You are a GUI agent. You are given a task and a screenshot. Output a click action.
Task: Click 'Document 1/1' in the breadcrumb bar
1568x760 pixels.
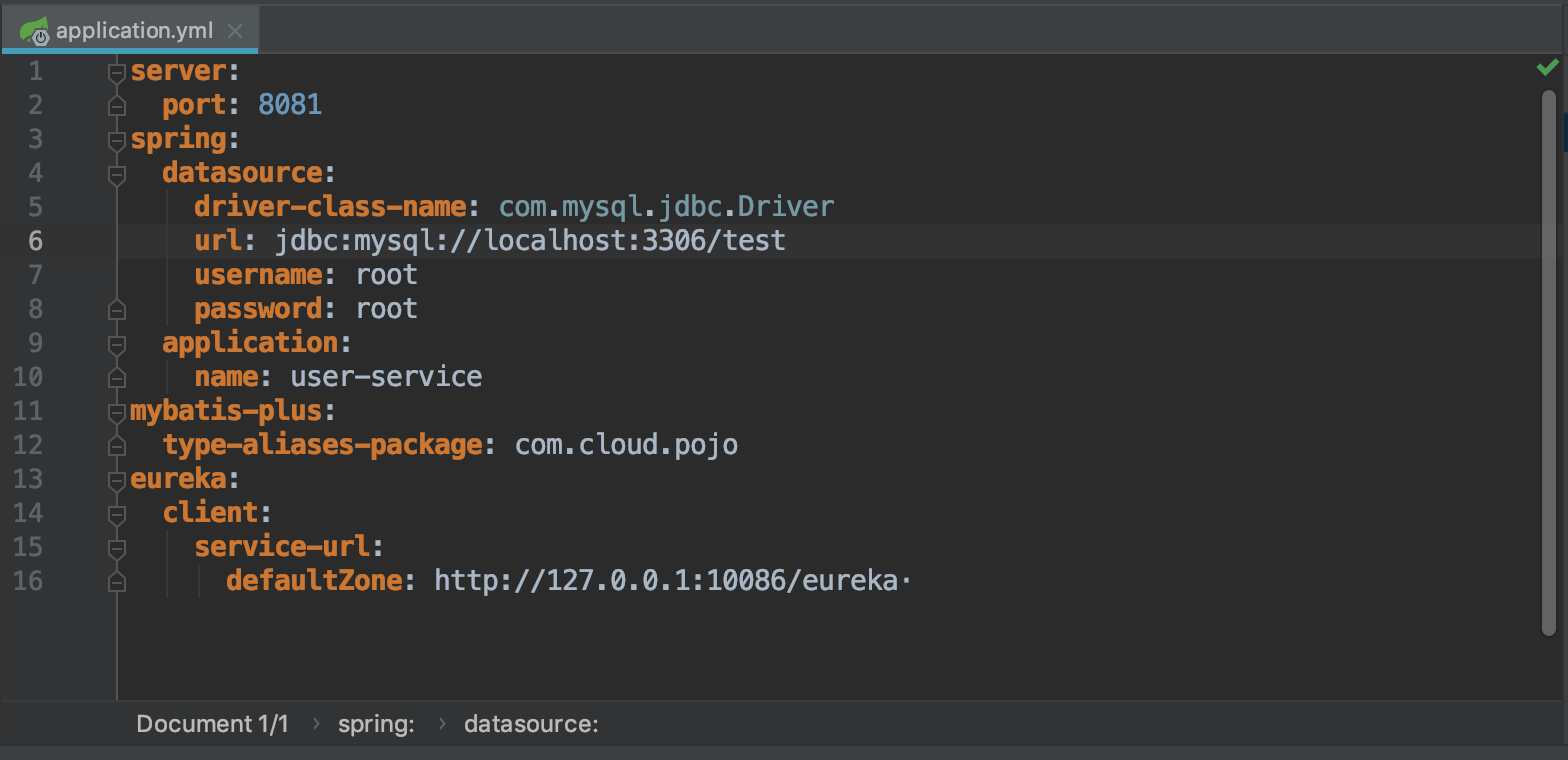tap(212, 724)
